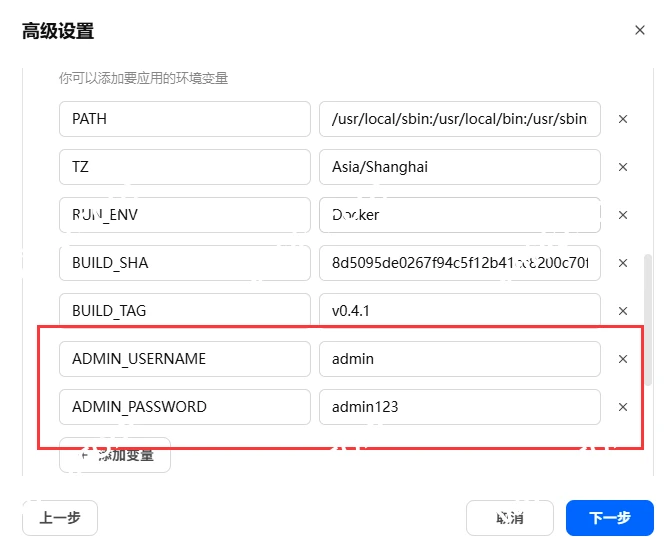The image size is (669, 552).
Task: Click the v0.4.1 value field
Action: 459,311
